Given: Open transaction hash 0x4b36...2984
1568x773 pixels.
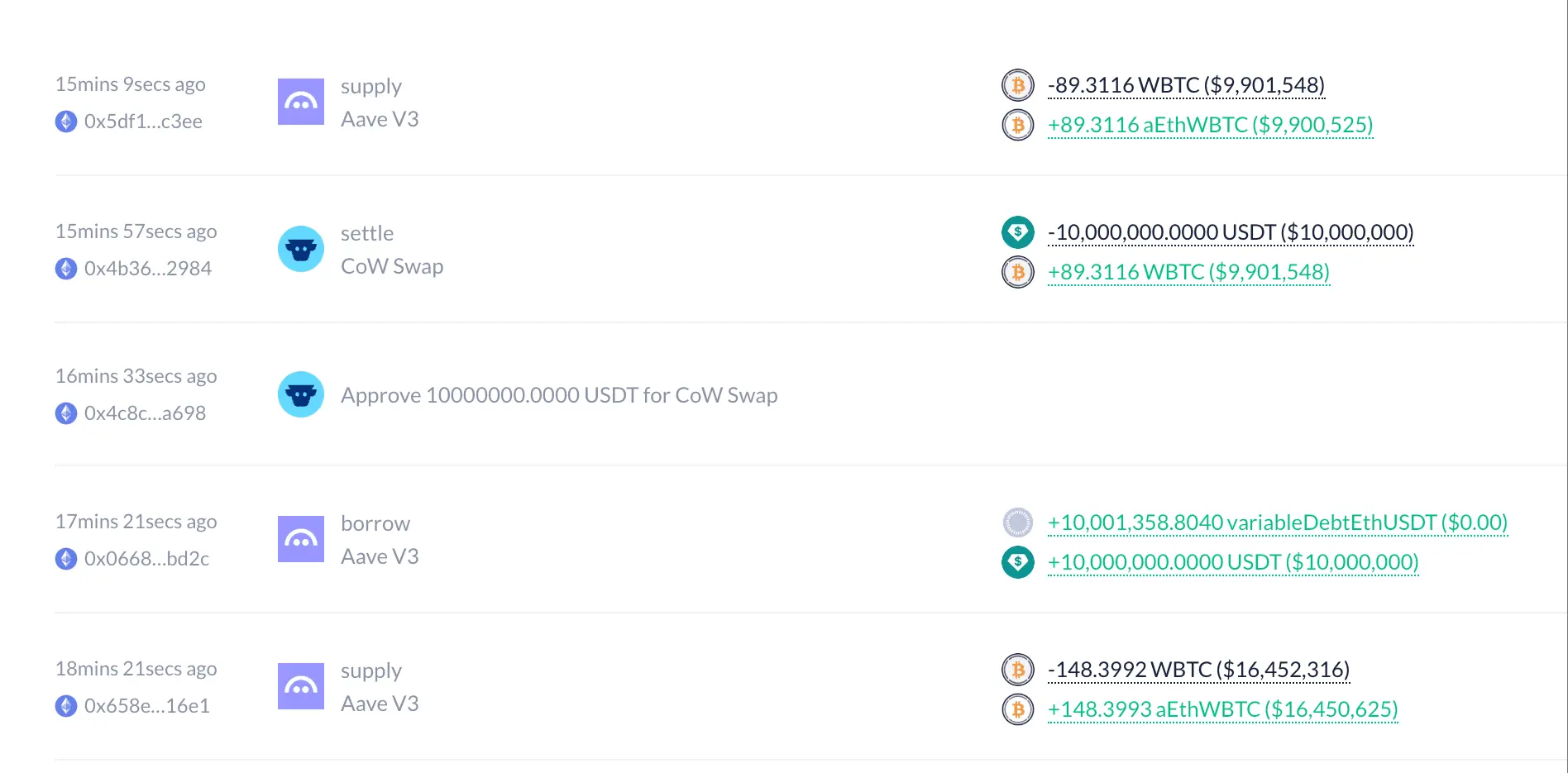Looking at the screenshot, I should [x=147, y=269].
